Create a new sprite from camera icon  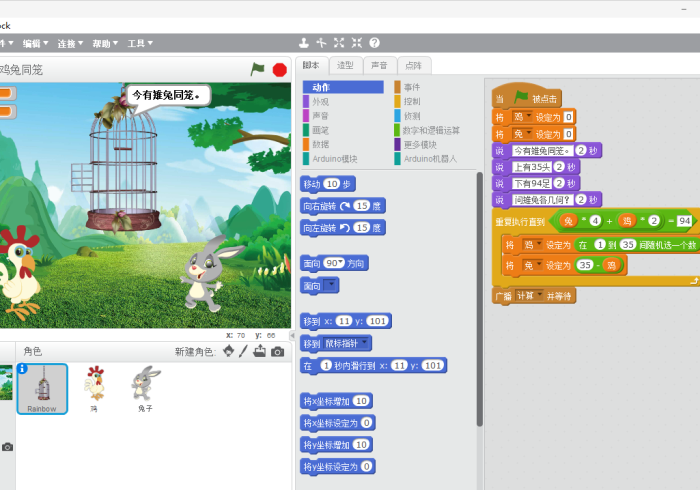(x=277, y=351)
